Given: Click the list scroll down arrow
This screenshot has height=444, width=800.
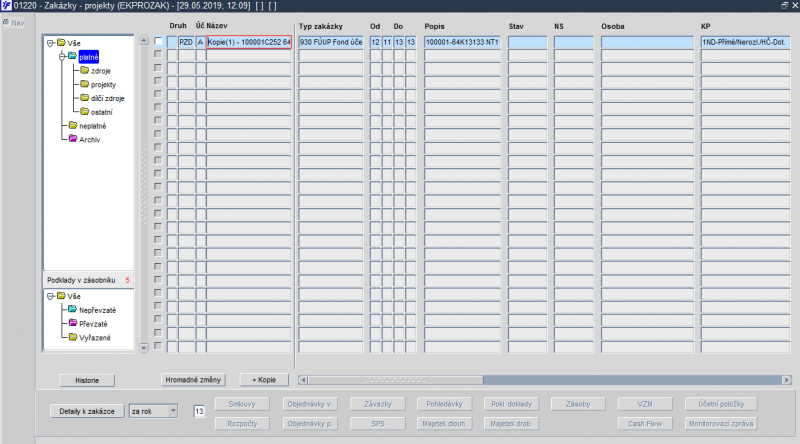Looking at the screenshot, I should click(144, 348).
